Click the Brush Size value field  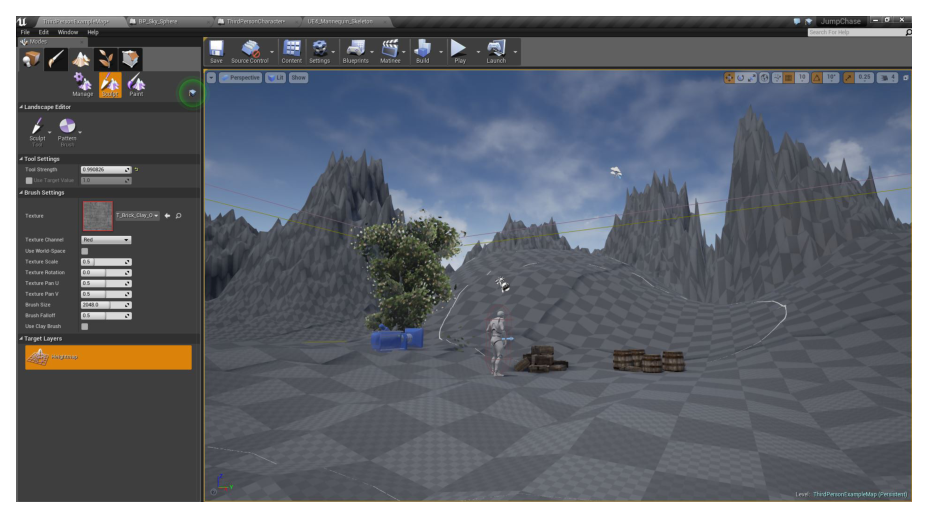pos(105,305)
